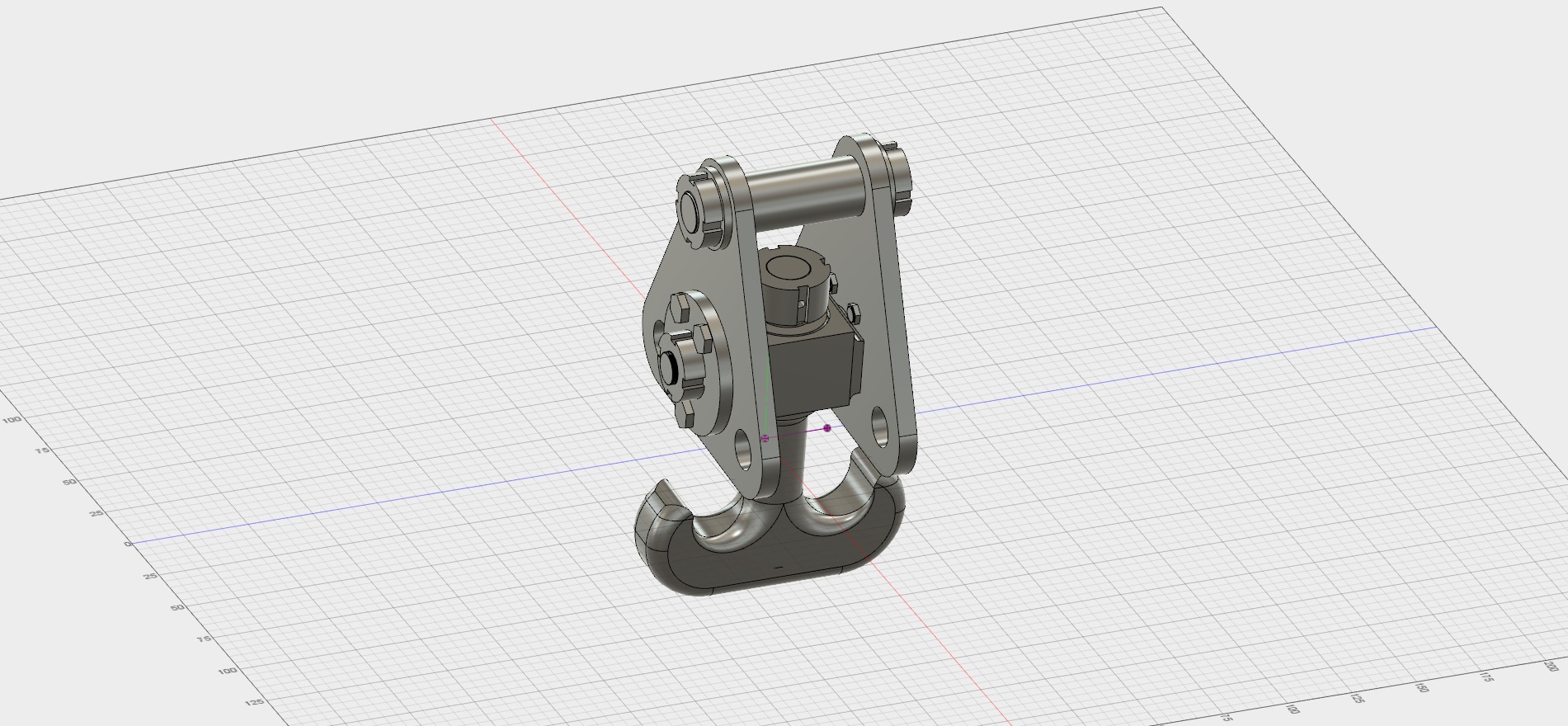This screenshot has width=1568, height=726.
Task: Click the 175 grid axis label
Action: coord(1486,676)
